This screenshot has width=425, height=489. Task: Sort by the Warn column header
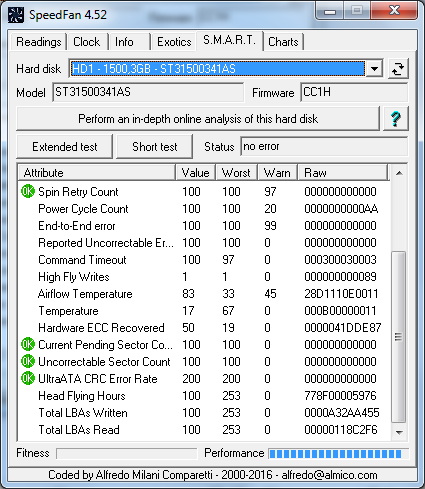point(277,173)
